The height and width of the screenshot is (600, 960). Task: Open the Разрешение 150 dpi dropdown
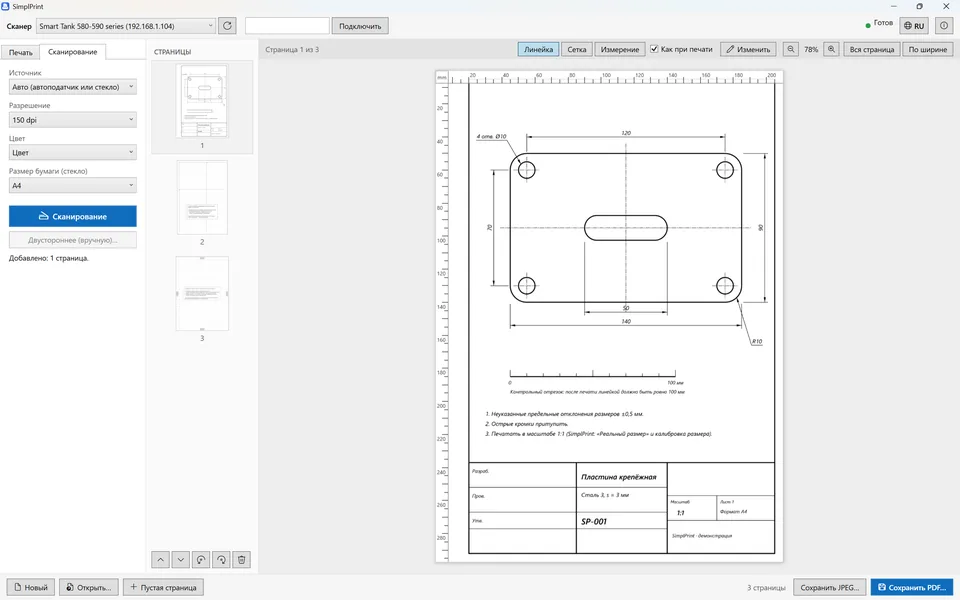(72, 120)
